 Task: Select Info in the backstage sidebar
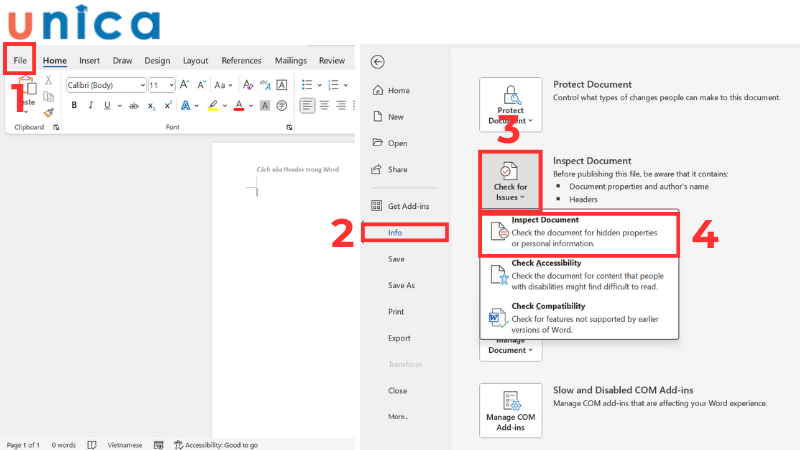405,232
